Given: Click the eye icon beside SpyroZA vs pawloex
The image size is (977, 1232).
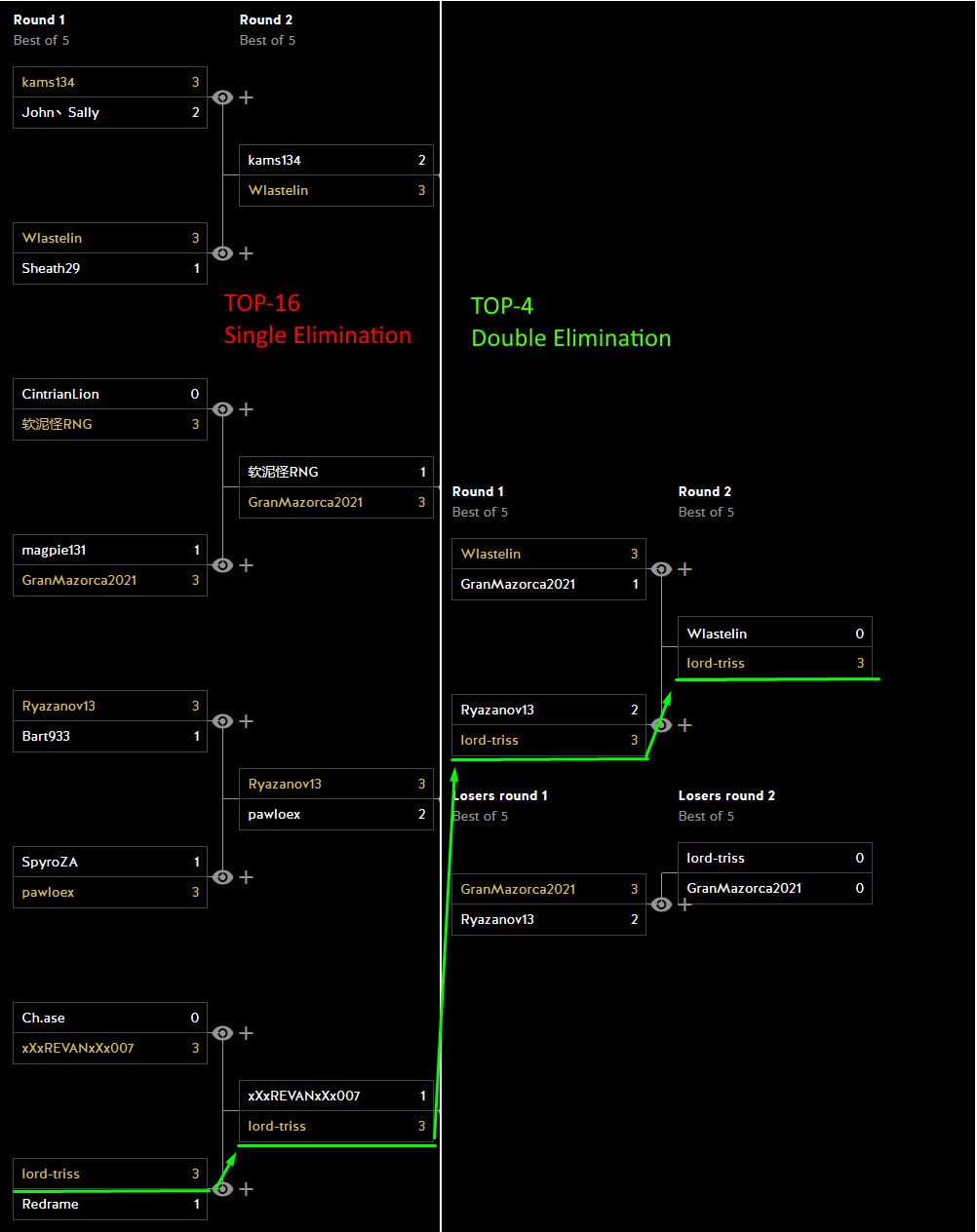Looking at the screenshot, I should [222, 877].
